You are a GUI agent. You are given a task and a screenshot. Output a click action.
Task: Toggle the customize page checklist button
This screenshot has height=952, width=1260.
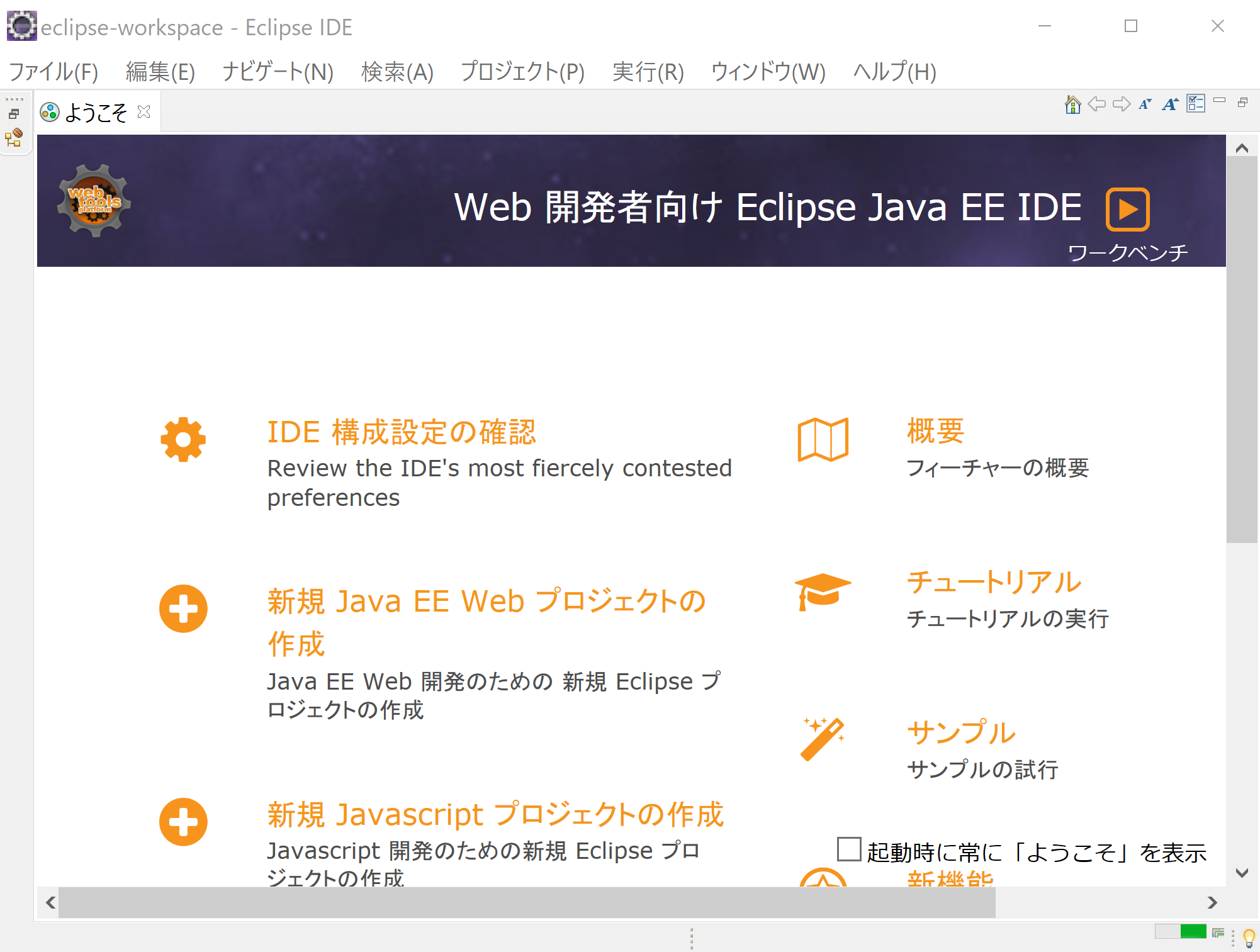pos(1195,104)
